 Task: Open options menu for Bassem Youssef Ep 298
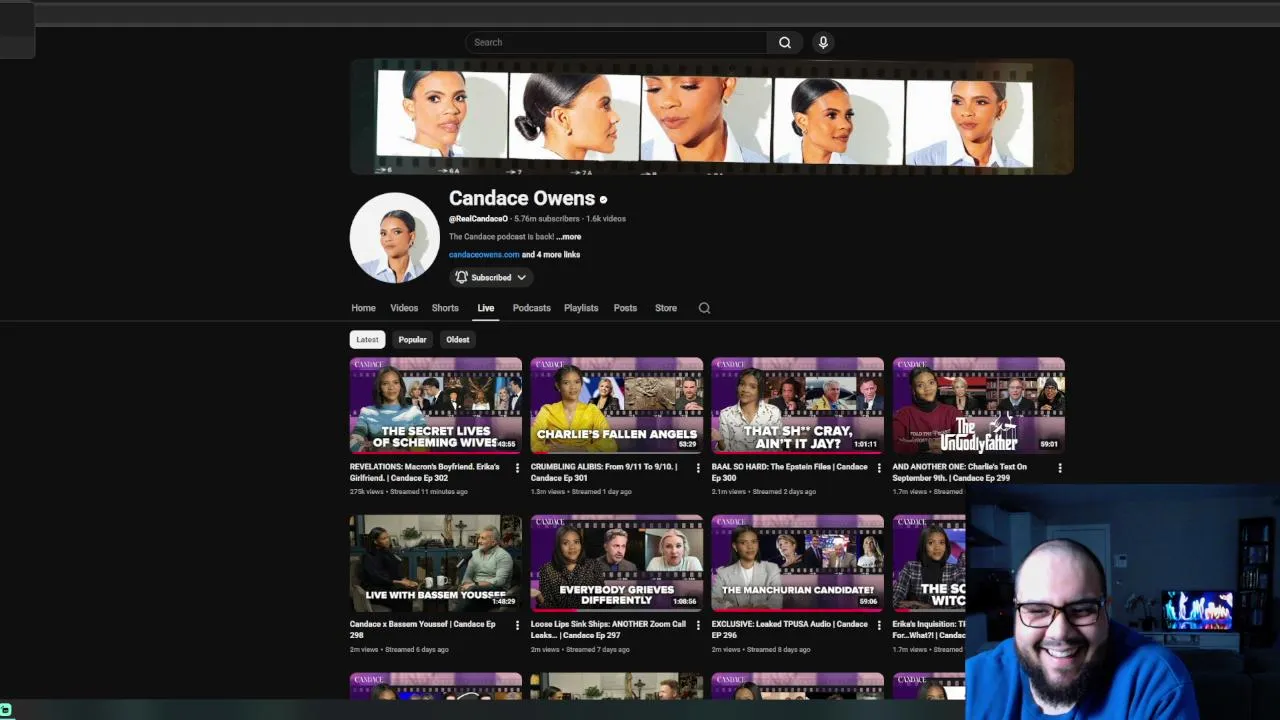point(517,626)
